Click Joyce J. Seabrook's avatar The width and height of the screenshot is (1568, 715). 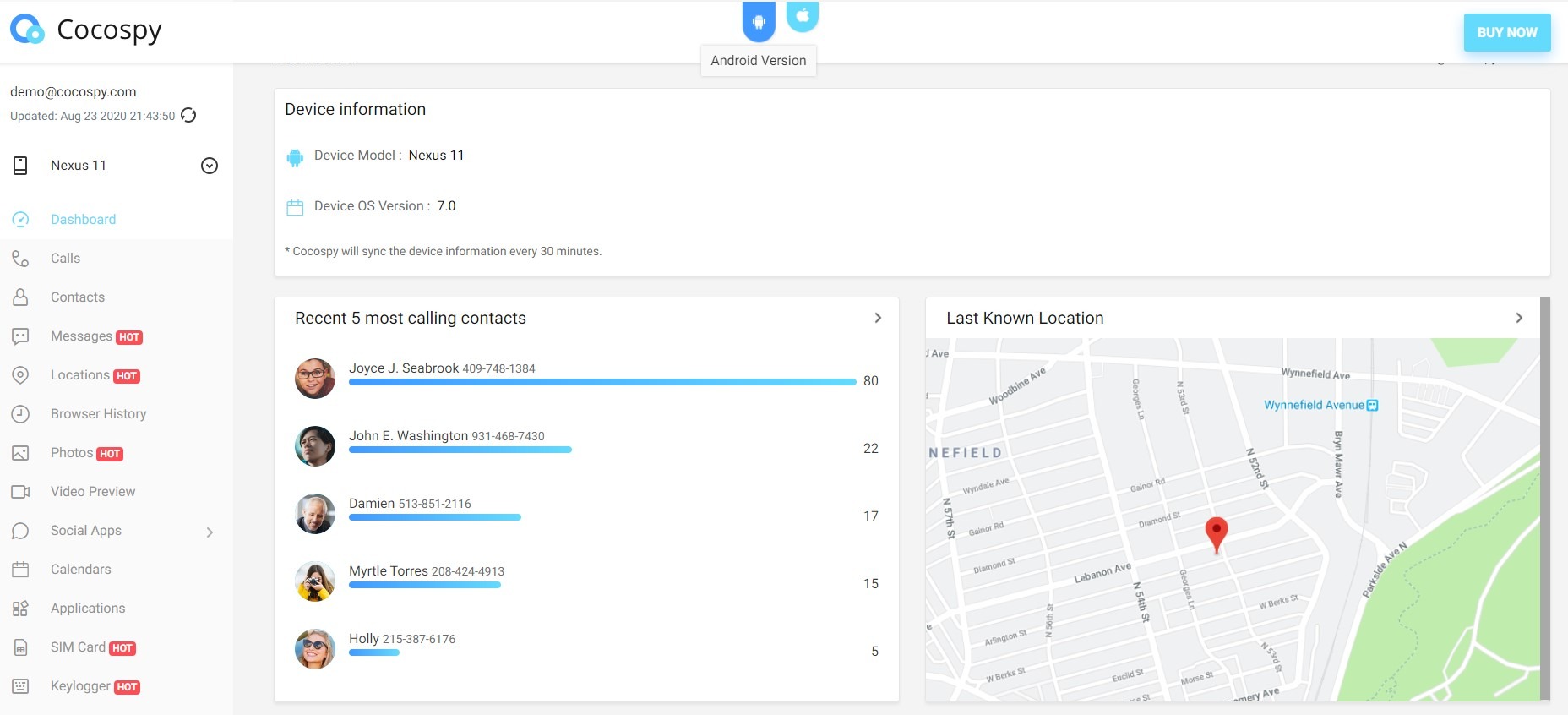click(315, 379)
